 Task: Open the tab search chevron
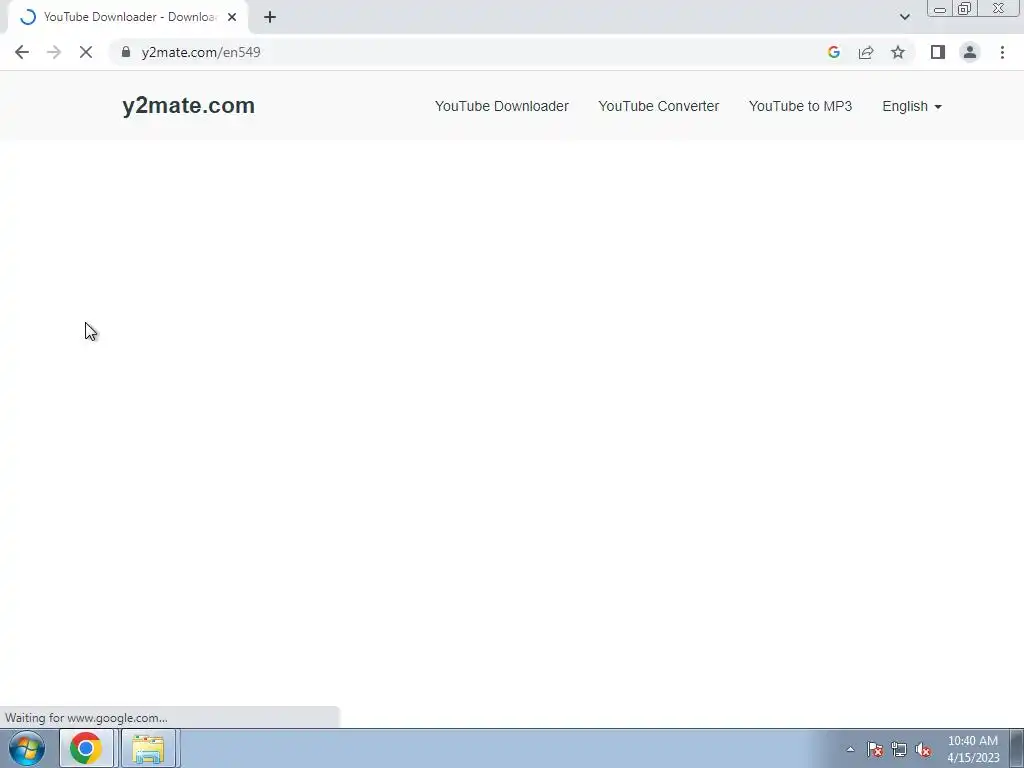tap(904, 17)
